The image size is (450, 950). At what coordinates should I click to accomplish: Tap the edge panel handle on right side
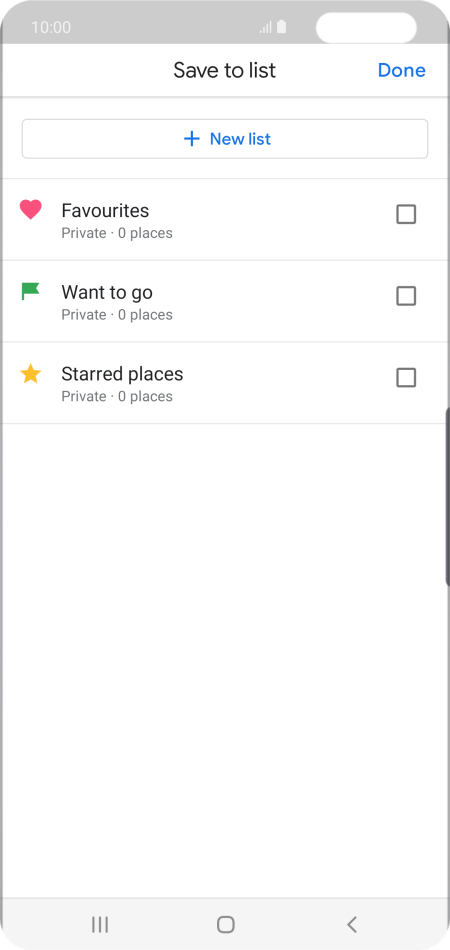[x=447, y=497]
